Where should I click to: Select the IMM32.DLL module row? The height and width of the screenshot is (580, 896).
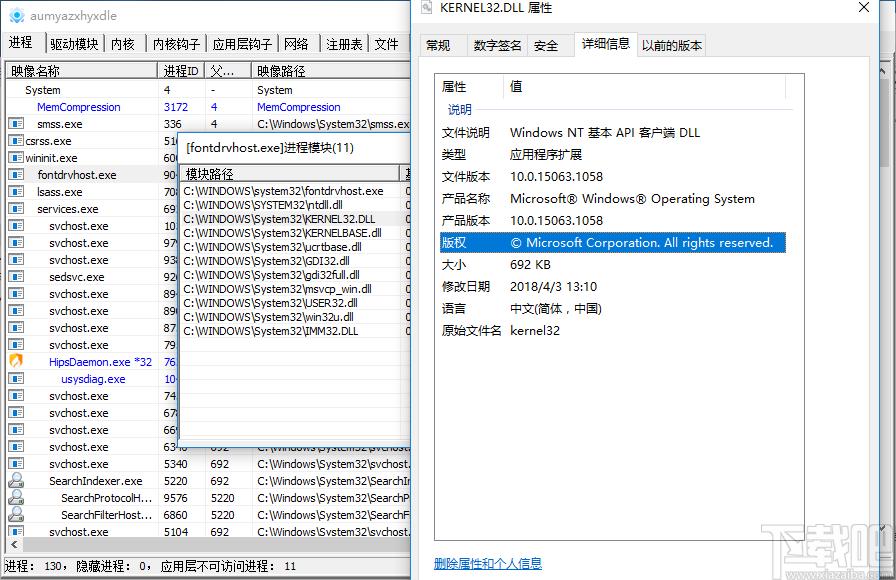point(295,331)
